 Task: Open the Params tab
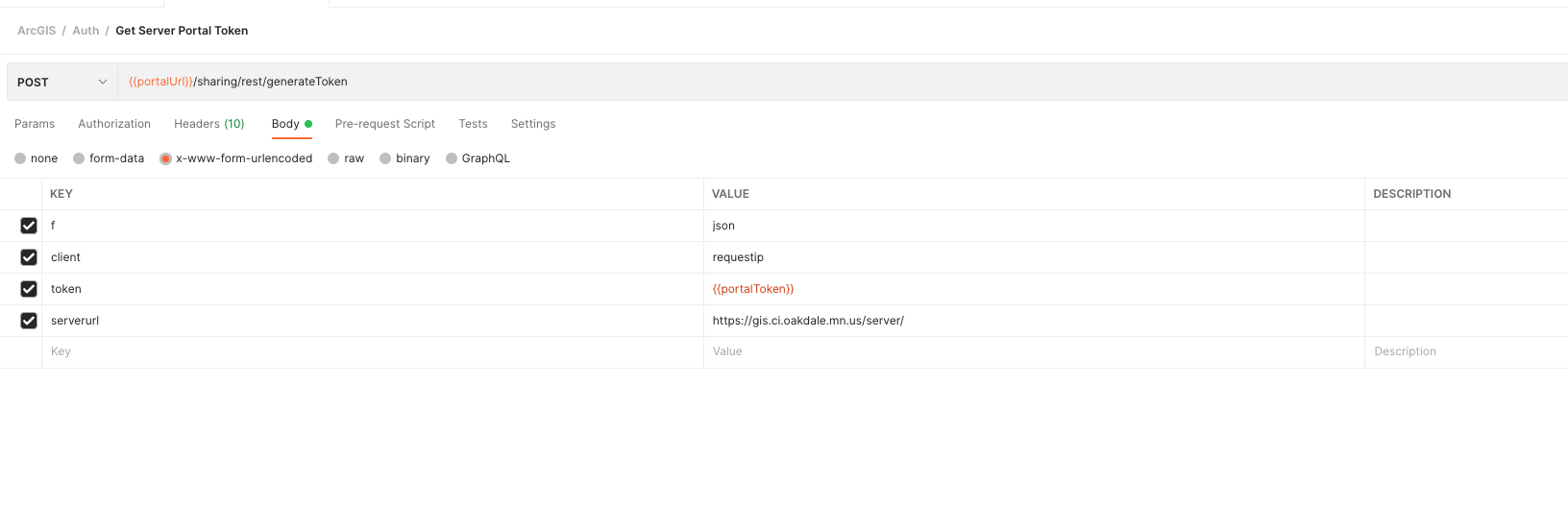click(x=35, y=124)
